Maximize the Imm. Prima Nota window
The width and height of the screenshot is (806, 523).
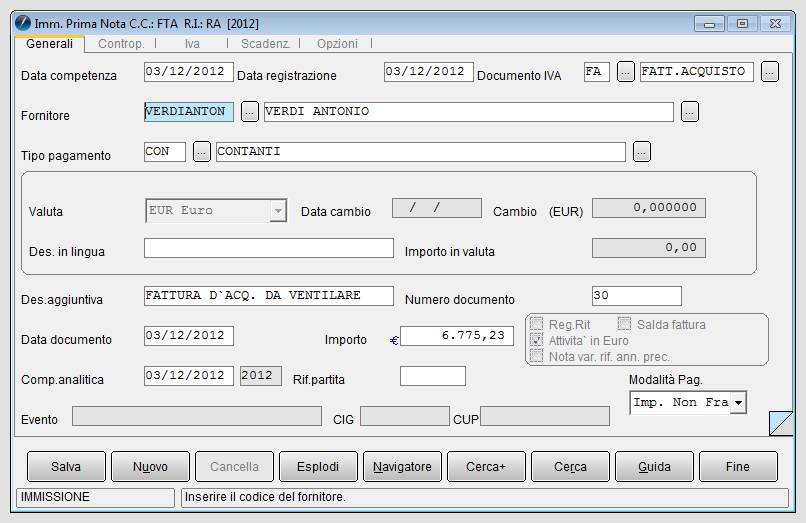742,24
